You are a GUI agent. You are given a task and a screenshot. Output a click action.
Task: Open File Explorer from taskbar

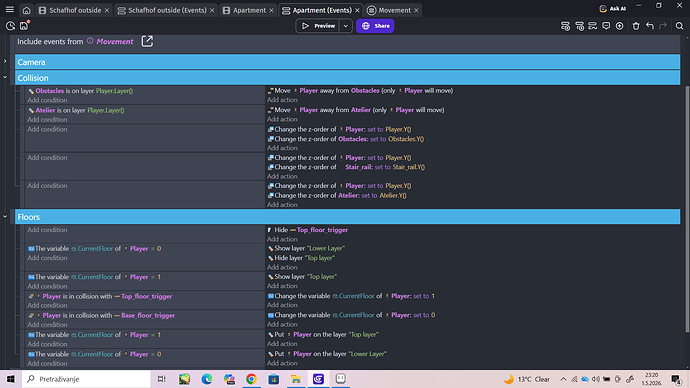(x=296, y=379)
